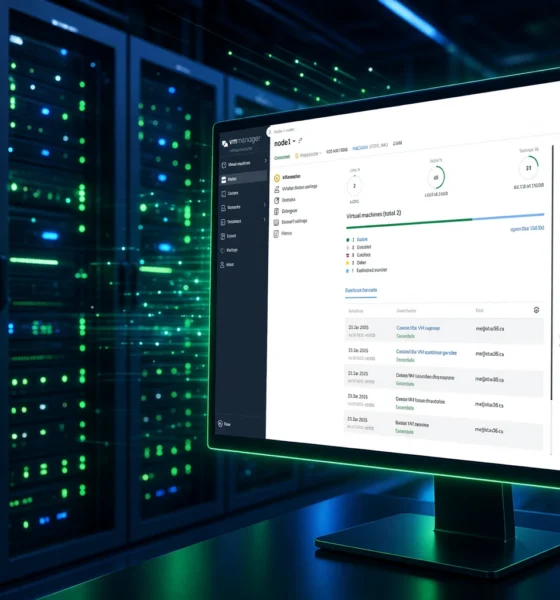Click the vertical scrollbar beside the dashboard
560x600 pixels.
click(x=552, y=272)
